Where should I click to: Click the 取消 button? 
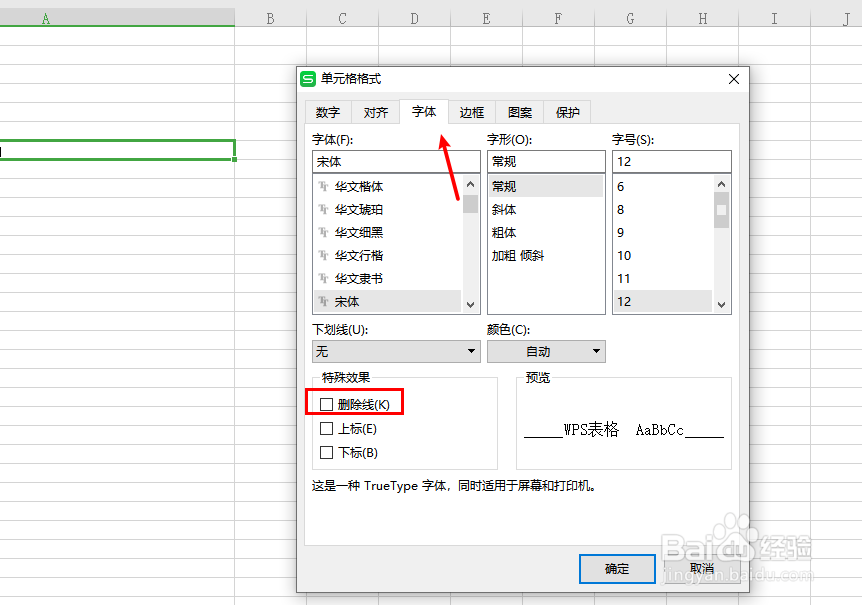point(702,569)
